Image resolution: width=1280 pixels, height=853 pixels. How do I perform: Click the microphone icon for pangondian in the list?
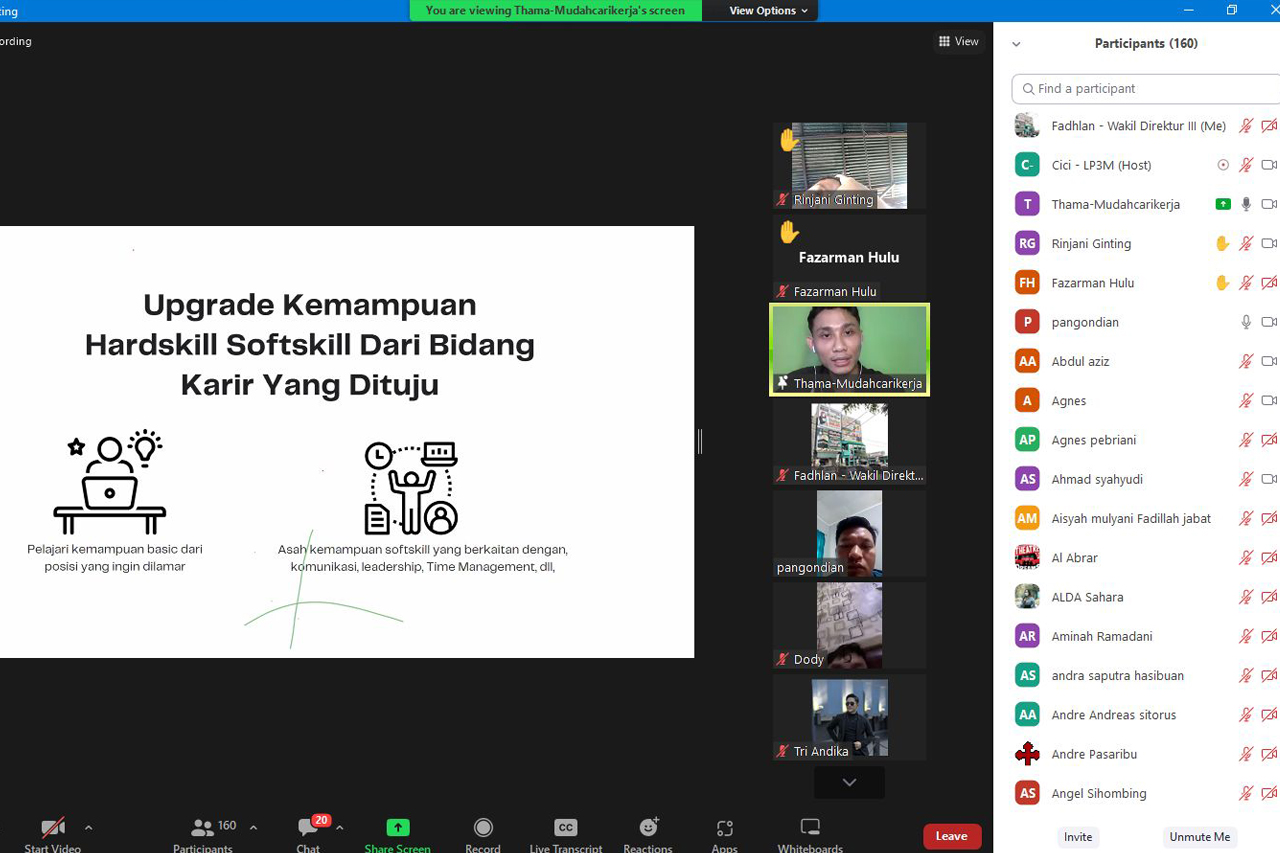tap(1246, 322)
